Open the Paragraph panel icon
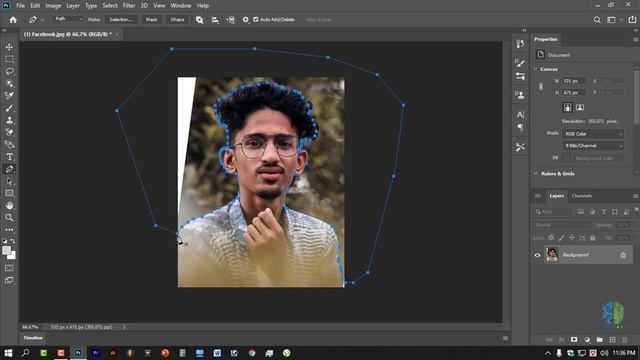Viewport: 640px width, 360px height. click(520, 127)
